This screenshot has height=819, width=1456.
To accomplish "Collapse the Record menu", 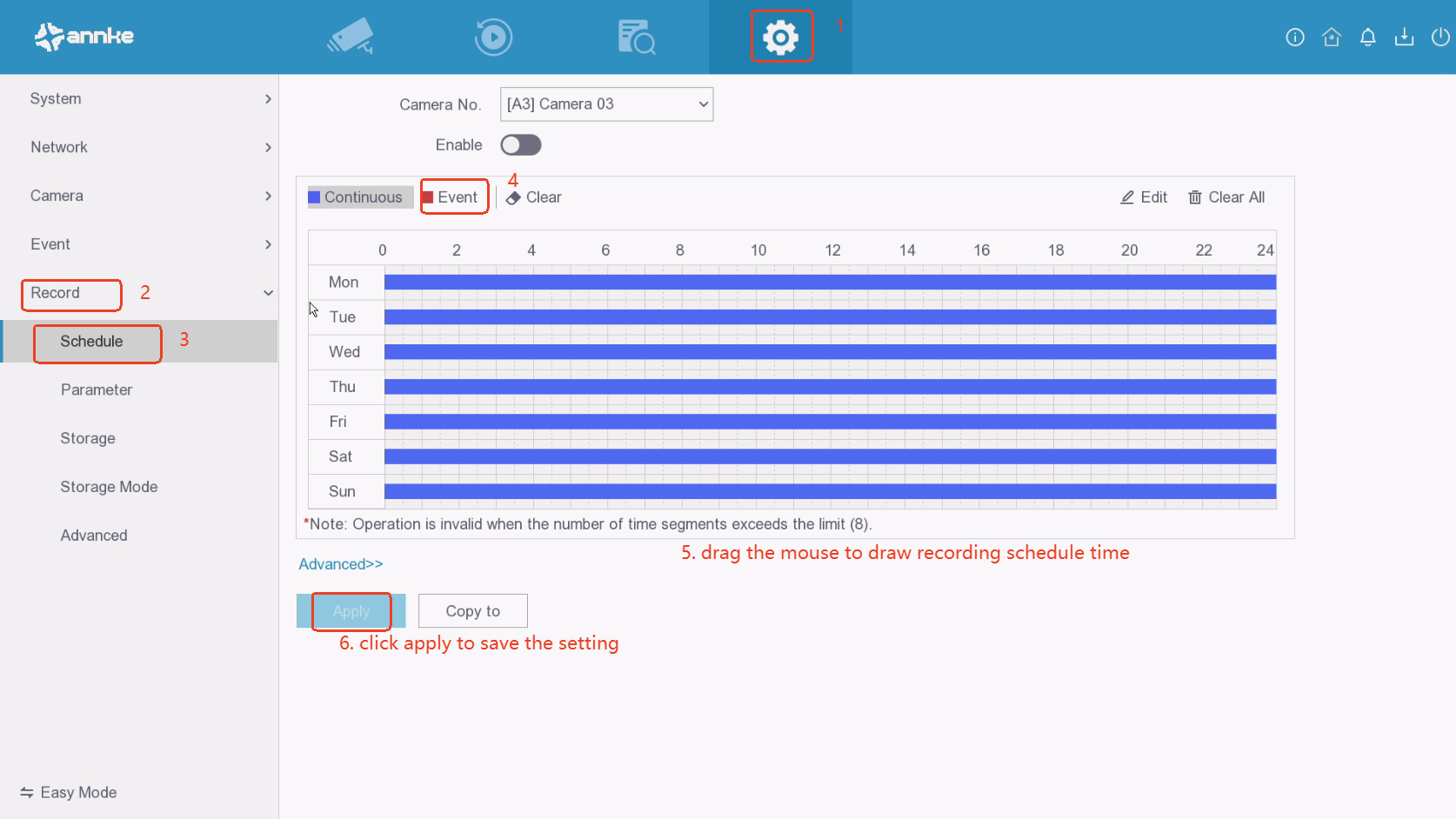I will [139, 293].
